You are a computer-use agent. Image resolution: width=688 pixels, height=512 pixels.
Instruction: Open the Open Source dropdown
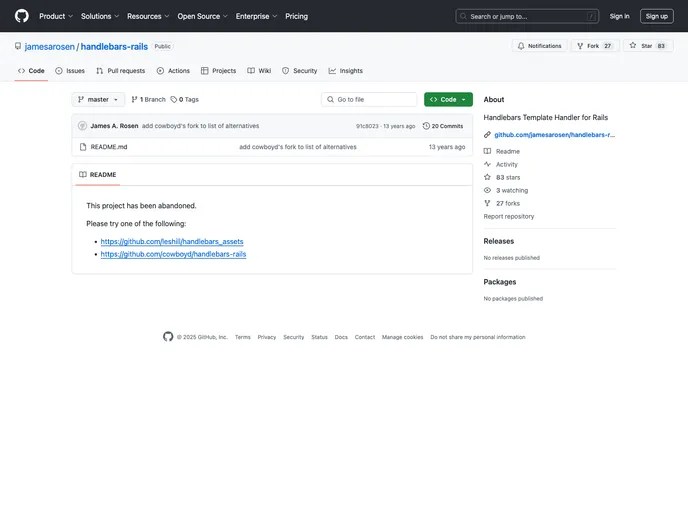[x=202, y=16]
